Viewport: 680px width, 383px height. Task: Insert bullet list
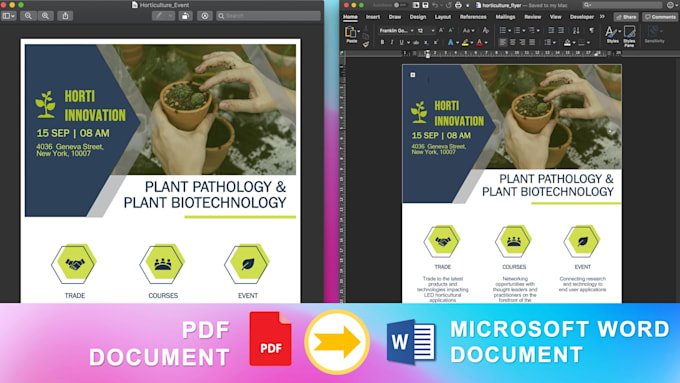click(502, 30)
